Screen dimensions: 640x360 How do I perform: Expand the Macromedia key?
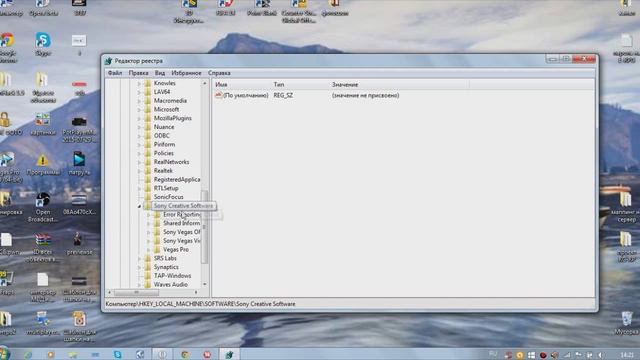[x=139, y=101]
